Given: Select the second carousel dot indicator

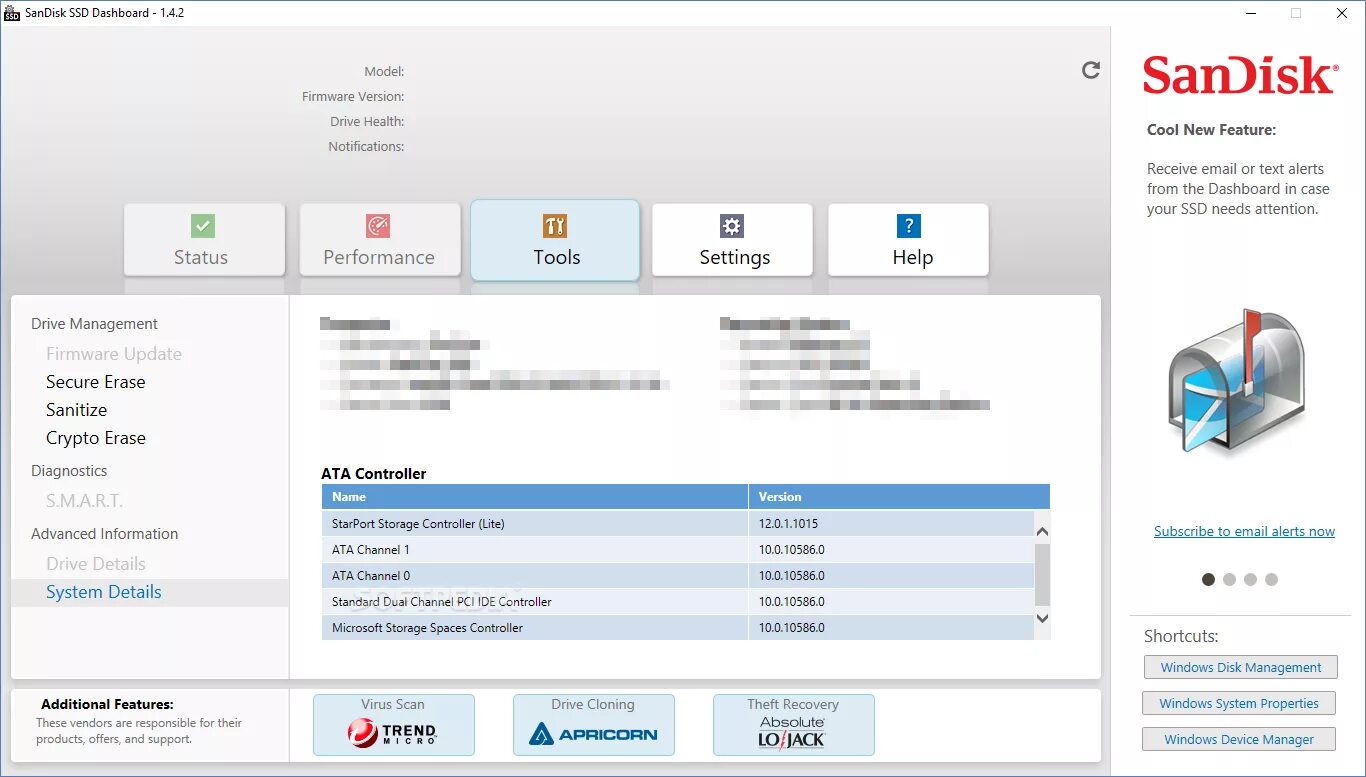Looking at the screenshot, I should coord(1229,579).
